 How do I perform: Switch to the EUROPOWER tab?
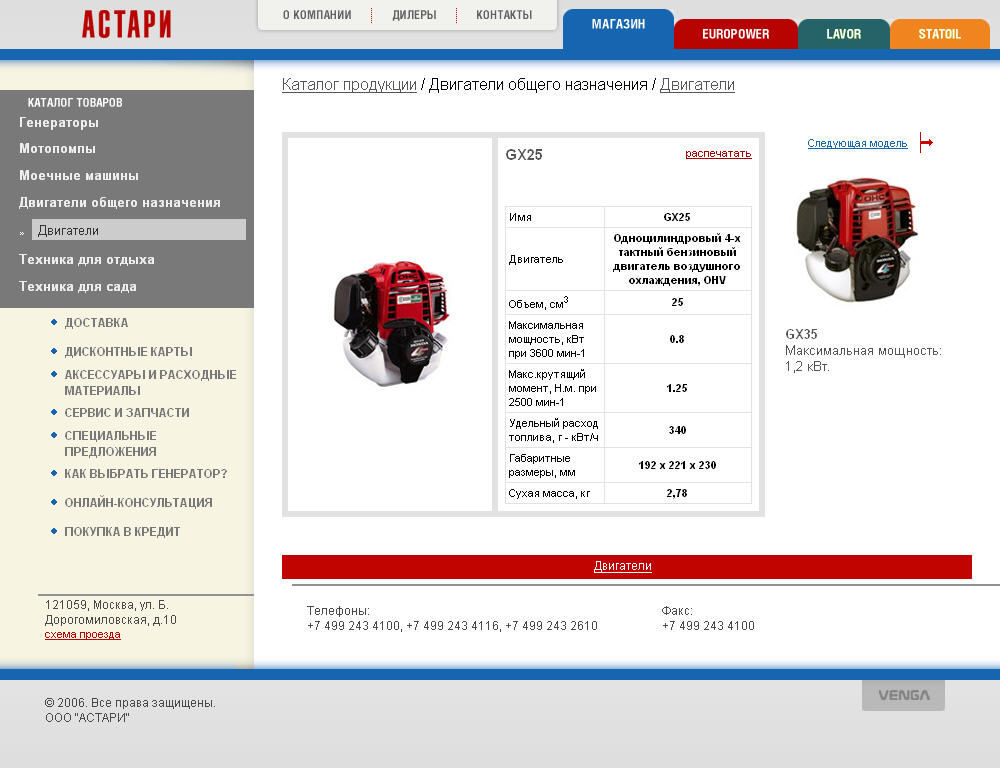click(735, 34)
